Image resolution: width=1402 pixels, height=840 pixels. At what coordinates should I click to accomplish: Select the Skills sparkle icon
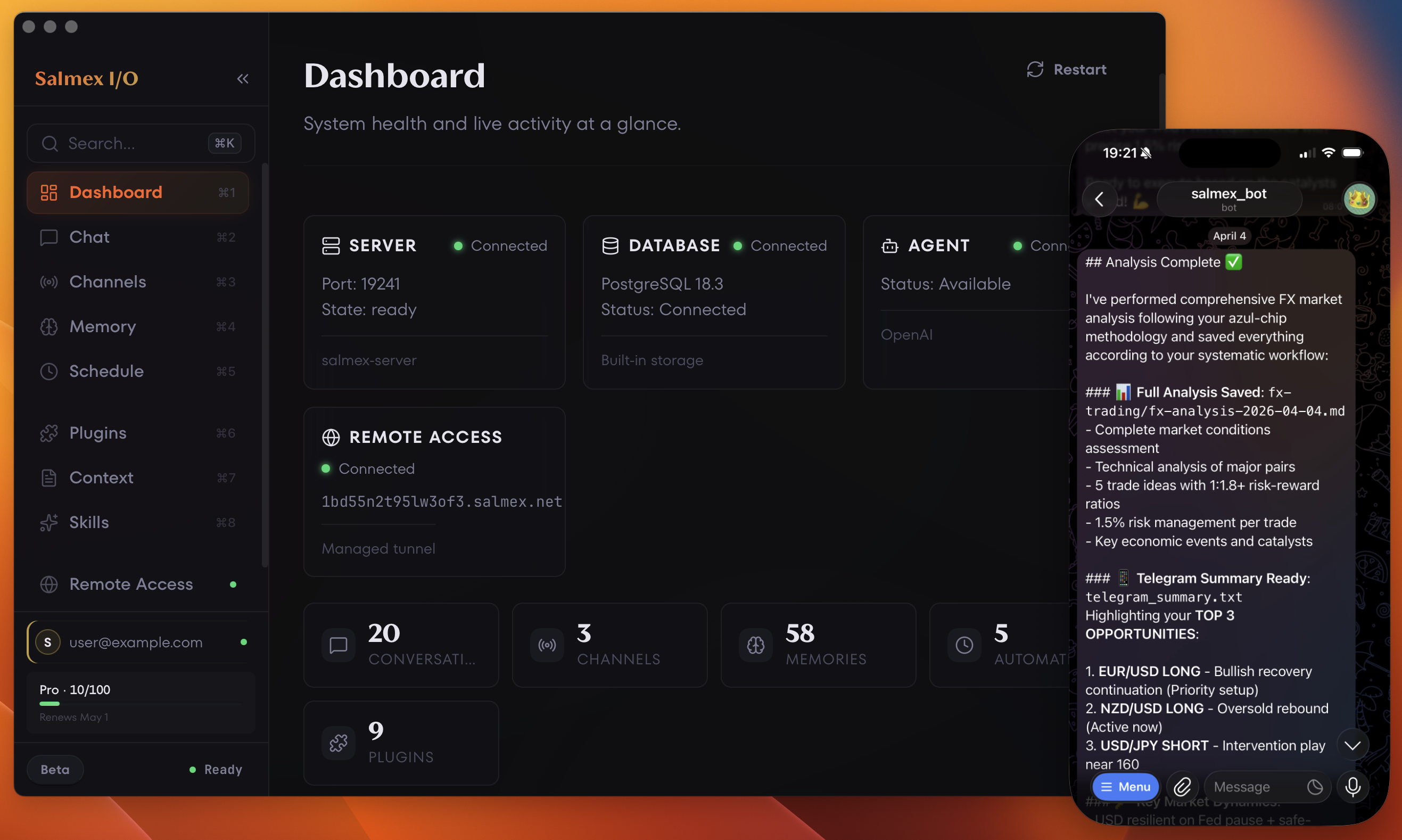[x=48, y=522]
